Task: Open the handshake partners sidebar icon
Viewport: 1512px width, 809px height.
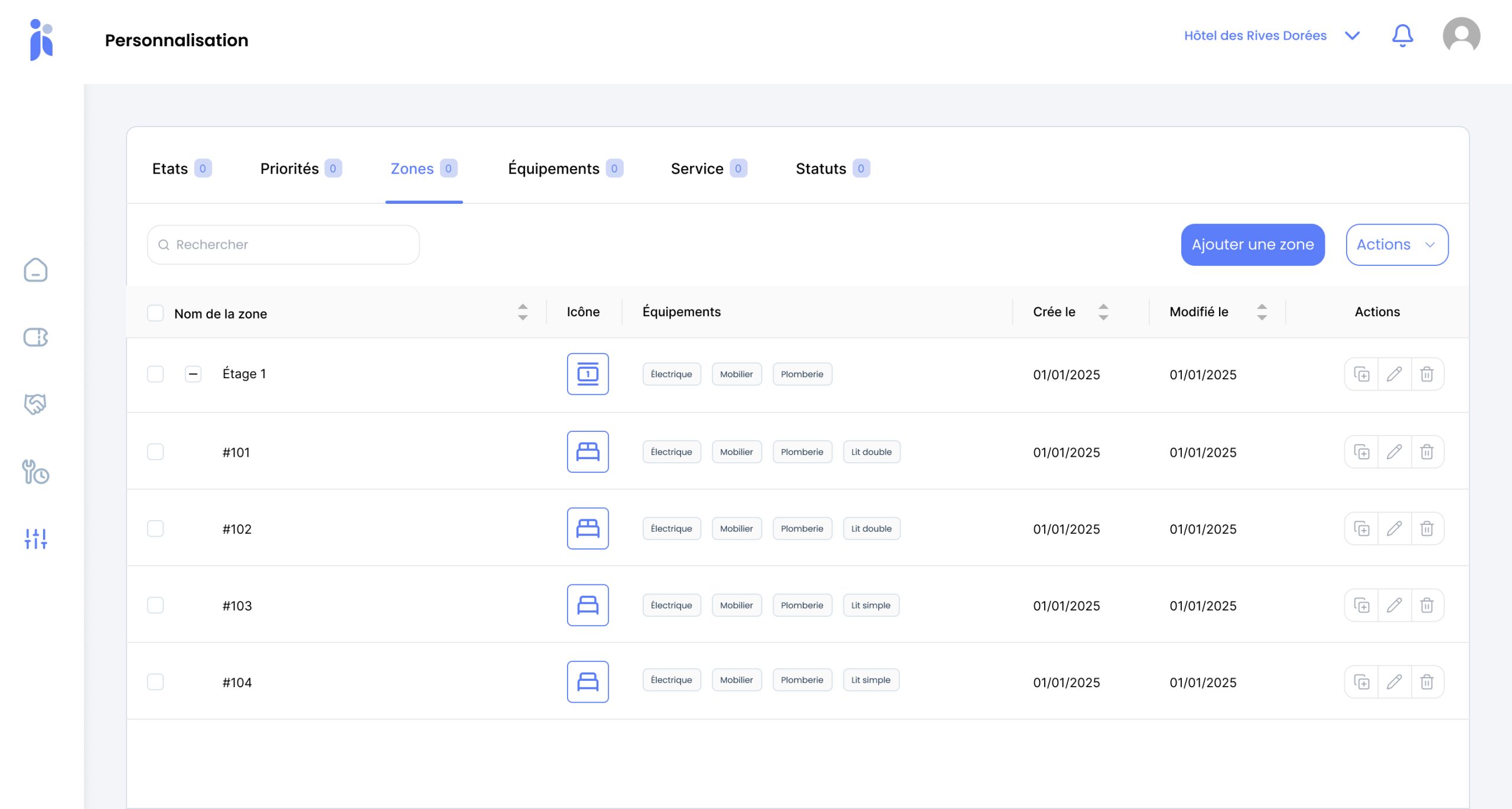Action: click(35, 404)
